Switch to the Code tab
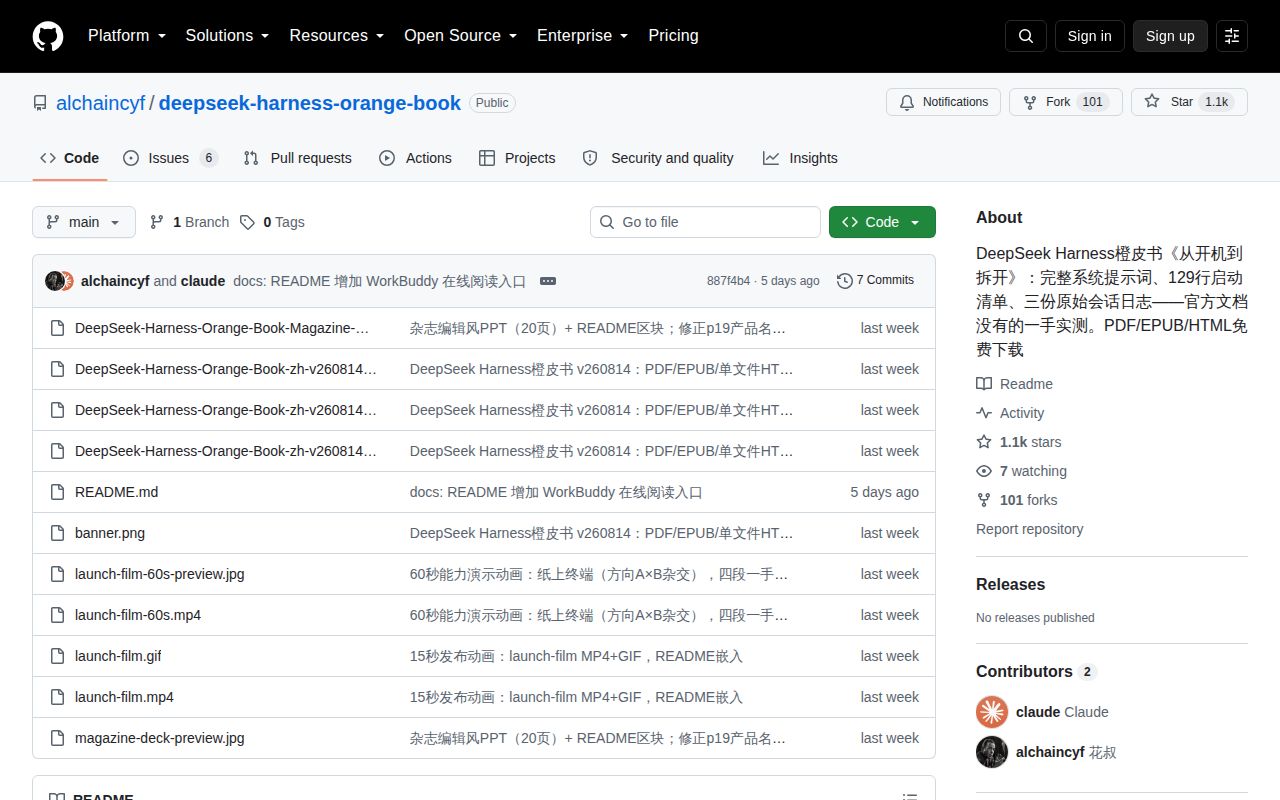The image size is (1280, 800). click(70, 158)
